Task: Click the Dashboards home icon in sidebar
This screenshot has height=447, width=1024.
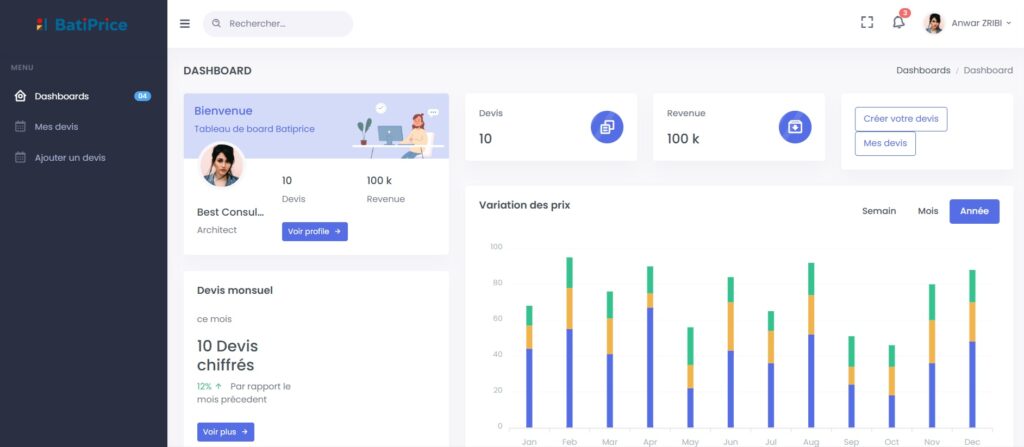Action: pyautogui.click(x=20, y=96)
